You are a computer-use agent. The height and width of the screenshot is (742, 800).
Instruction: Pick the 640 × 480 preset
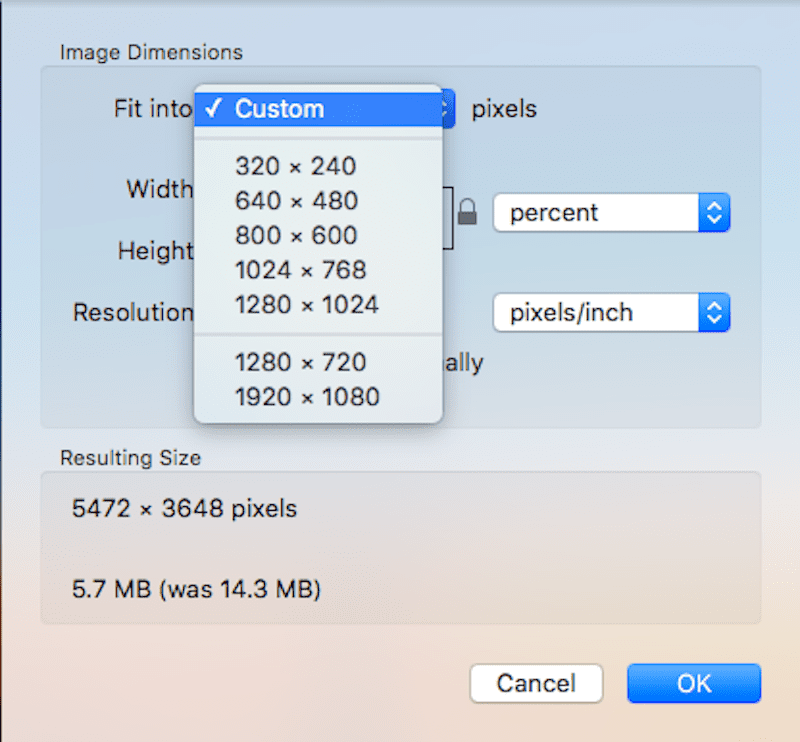[x=296, y=201]
